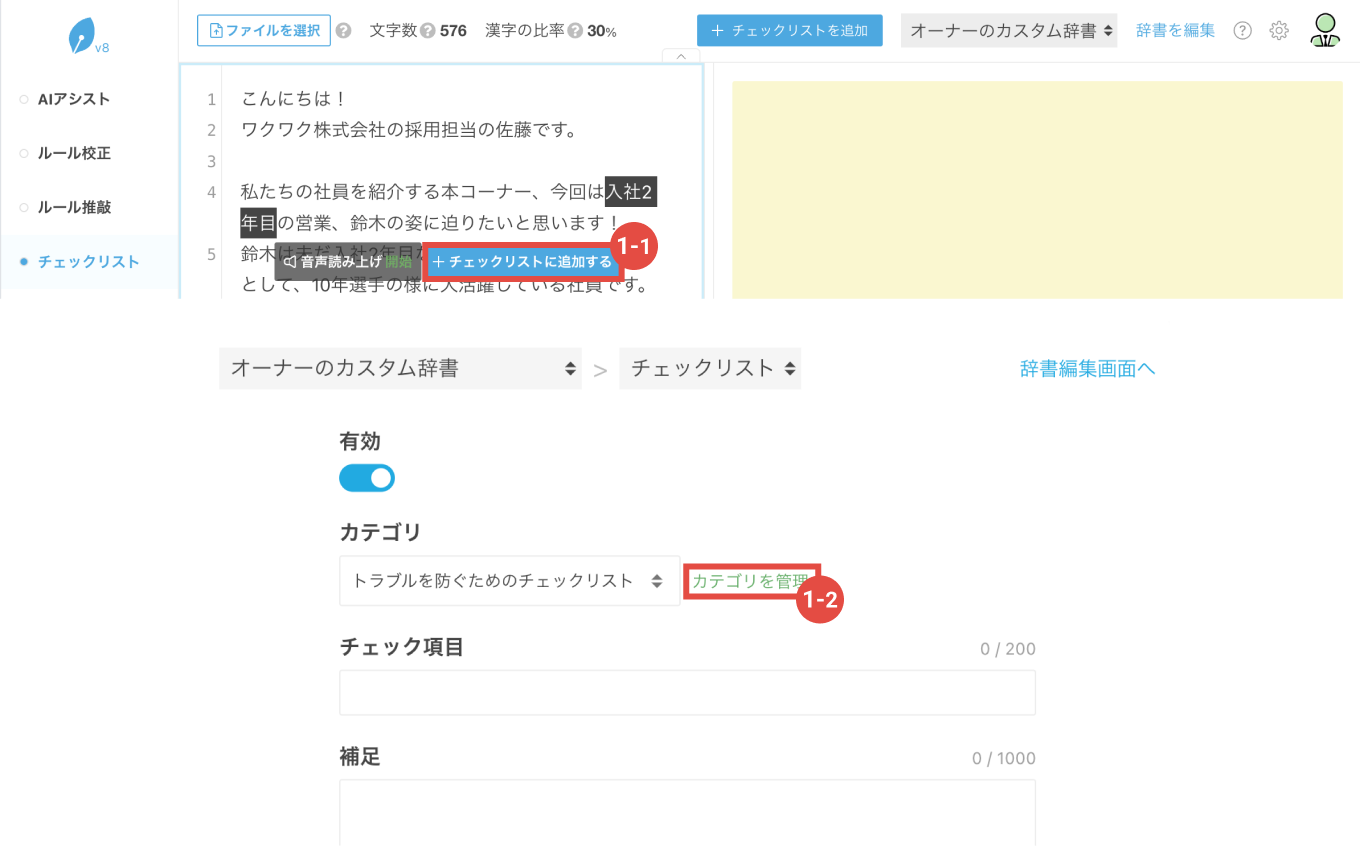Screen dimensions: 1360x846
Task: Click the チェックリストを追加 button
Action: (790, 31)
